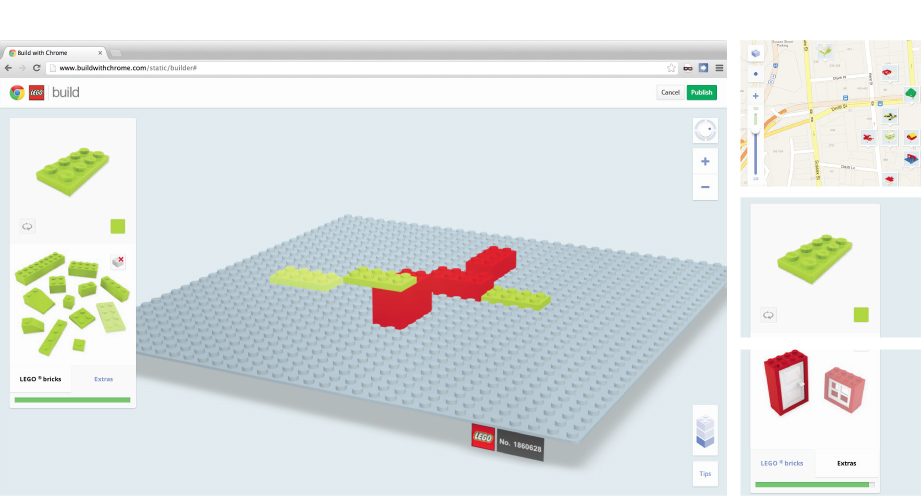
Task: Choose the pink window brick in Extras
Action: point(845,389)
